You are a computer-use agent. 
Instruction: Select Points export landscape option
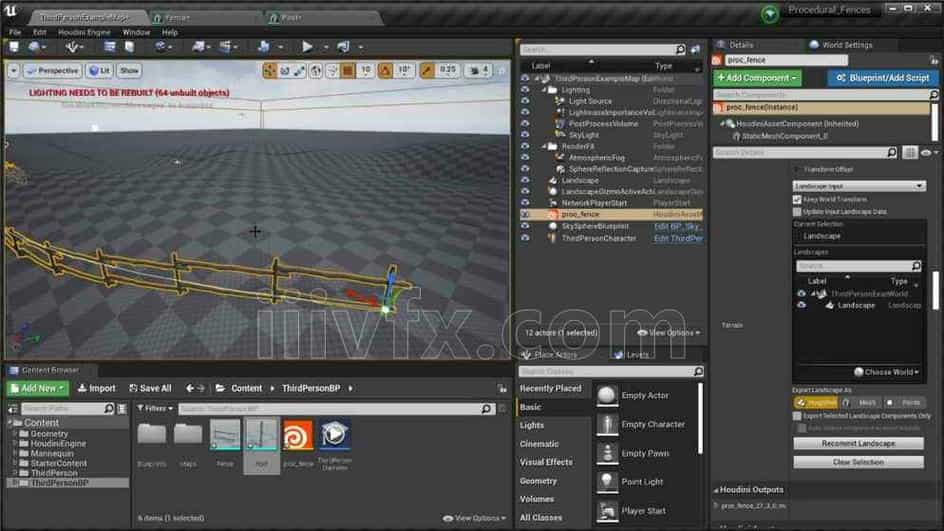tap(905, 402)
